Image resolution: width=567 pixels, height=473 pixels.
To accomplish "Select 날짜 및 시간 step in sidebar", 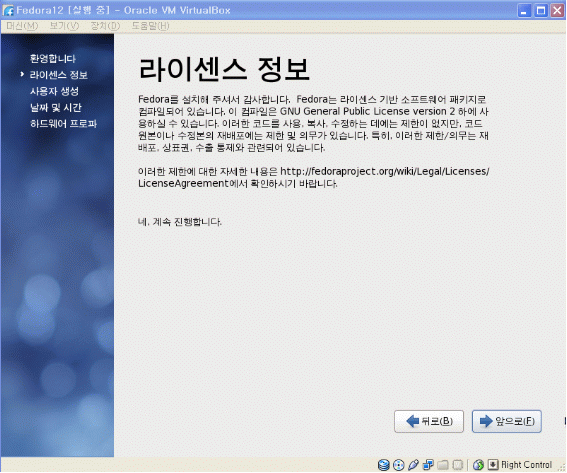I will [x=56, y=107].
